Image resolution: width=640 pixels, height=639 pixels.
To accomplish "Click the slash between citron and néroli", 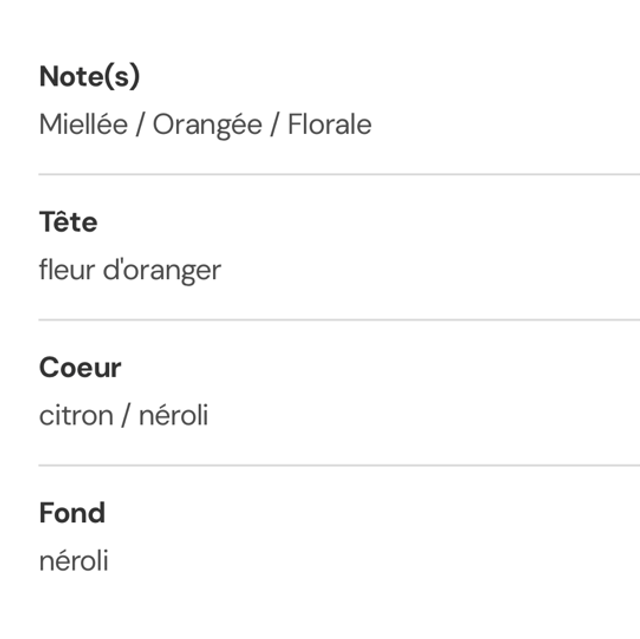I will pyautogui.click(x=126, y=416).
